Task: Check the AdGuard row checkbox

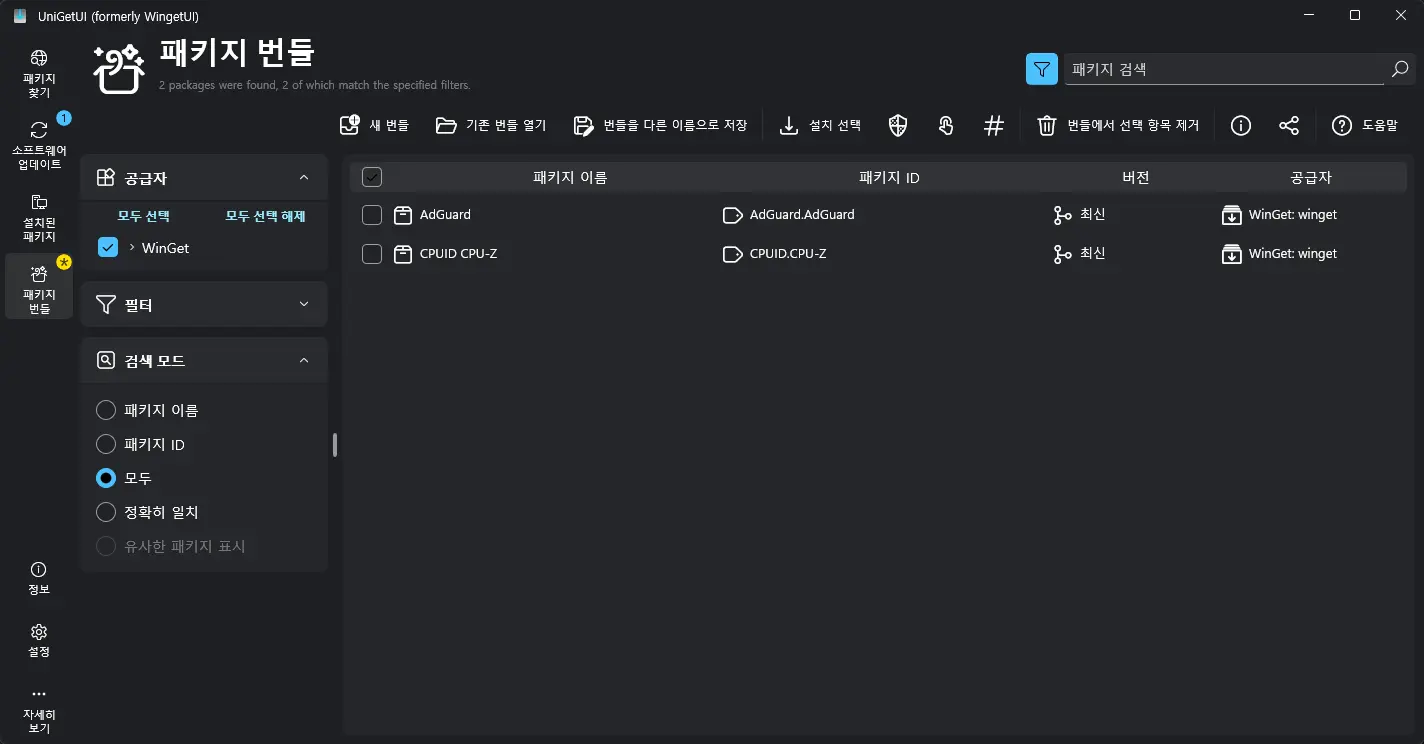Action: [372, 215]
